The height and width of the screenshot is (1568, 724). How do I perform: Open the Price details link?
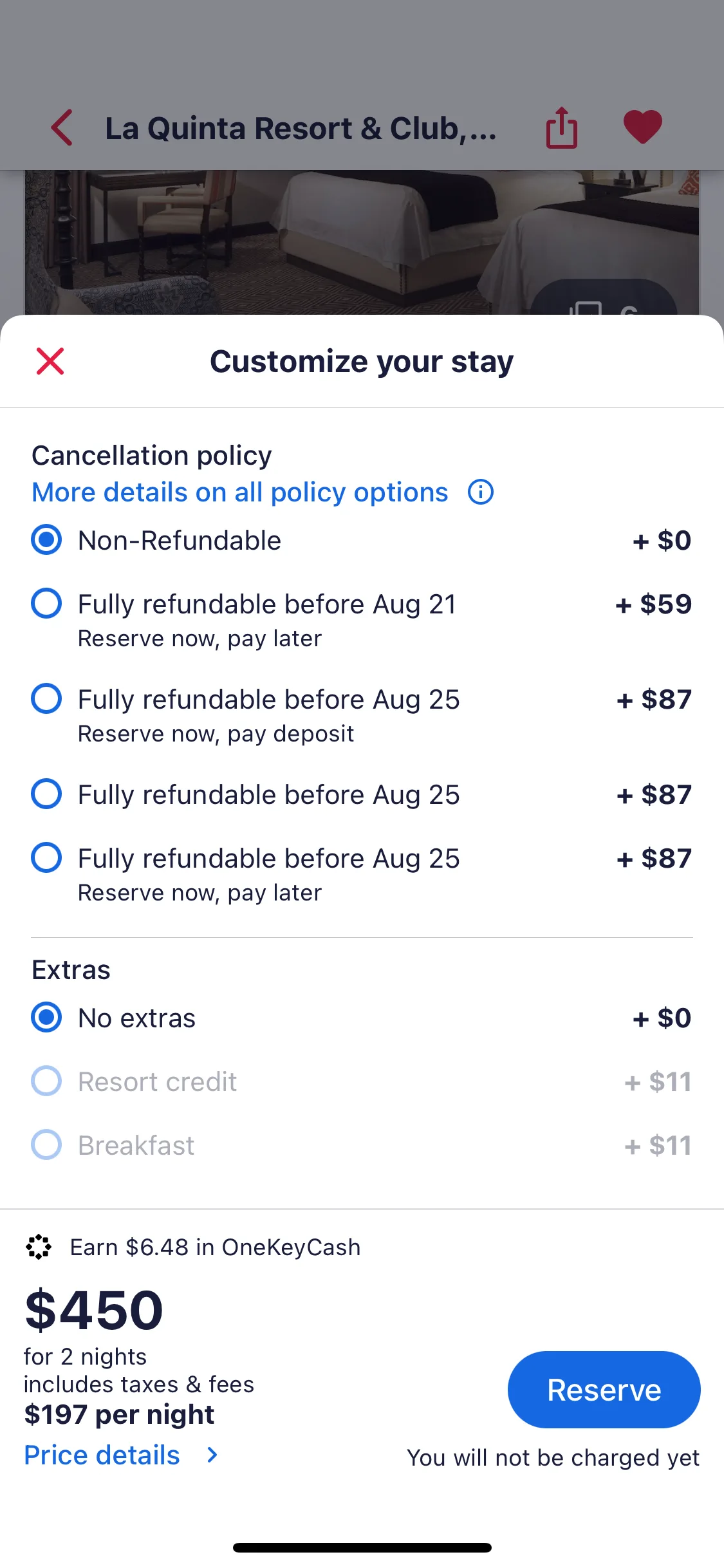pos(102,1455)
